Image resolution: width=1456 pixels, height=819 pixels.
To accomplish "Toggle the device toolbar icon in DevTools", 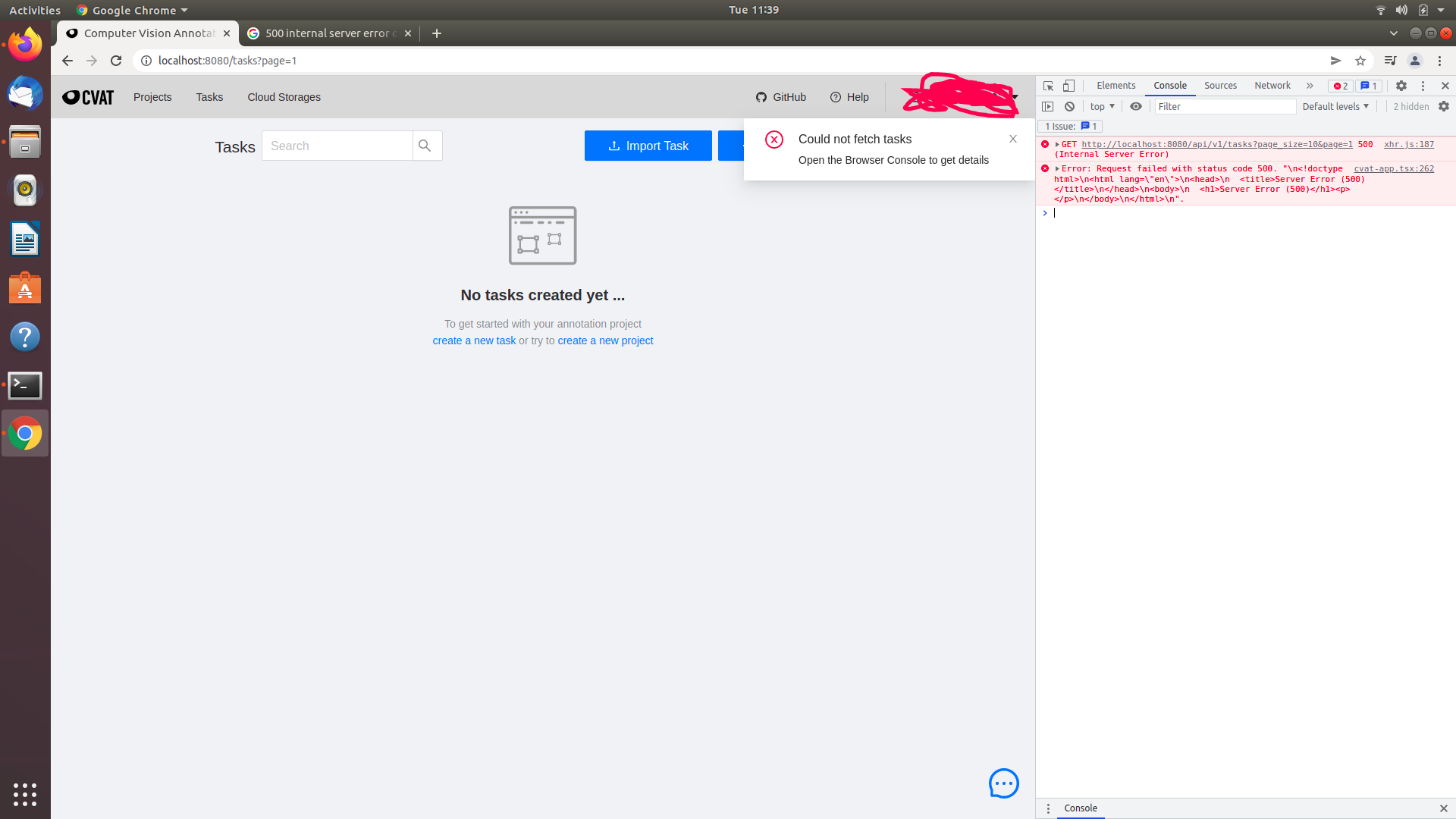I will pos(1068,86).
